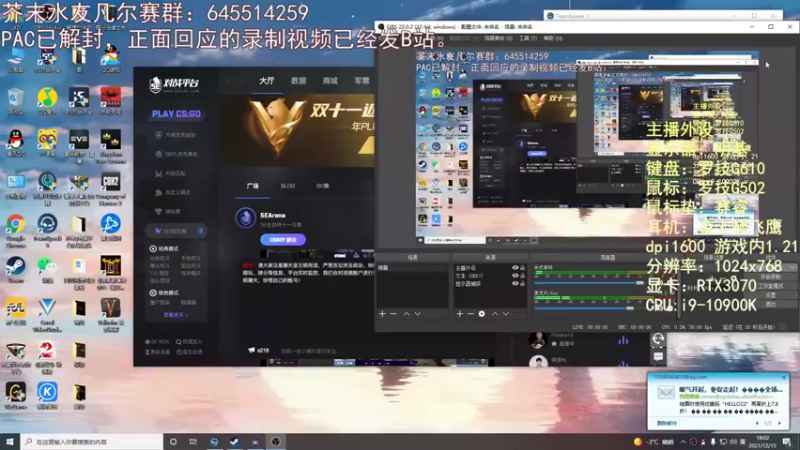The height and width of the screenshot is (450, 800).
Task: Launch QQ Music from the desktop
Action: click(x=47, y=99)
